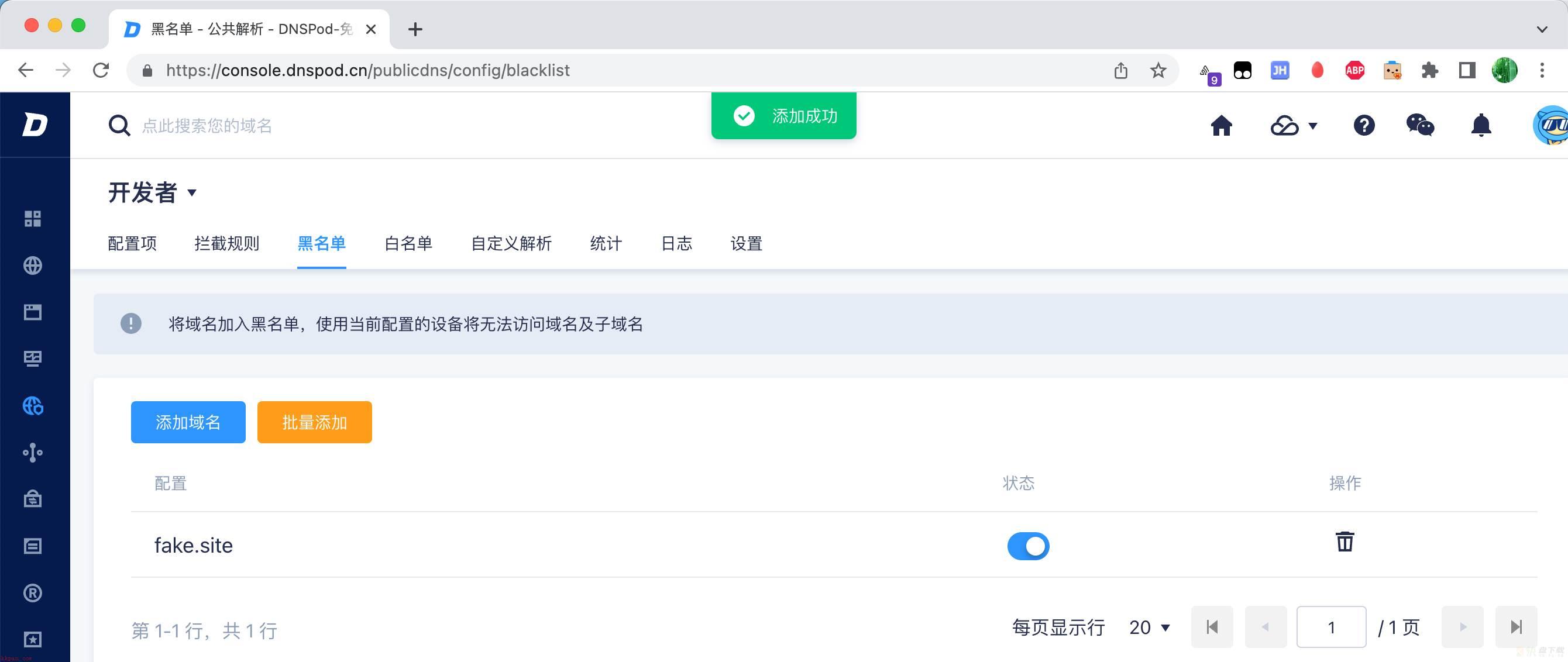This screenshot has height=662, width=1568.
Task: Switch to the 白名单 tab
Action: pyautogui.click(x=408, y=243)
